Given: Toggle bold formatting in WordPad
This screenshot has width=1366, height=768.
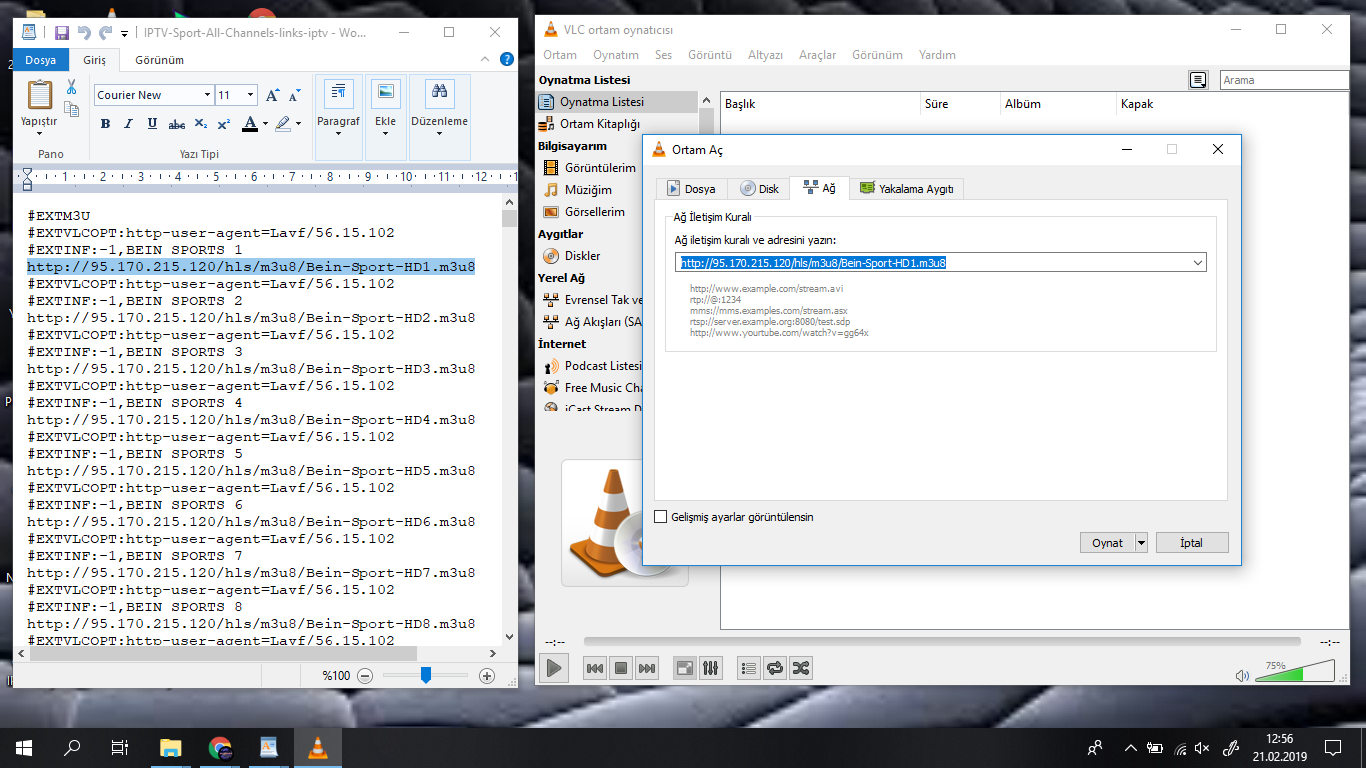Looking at the screenshot, I should (x=105, y=124).
